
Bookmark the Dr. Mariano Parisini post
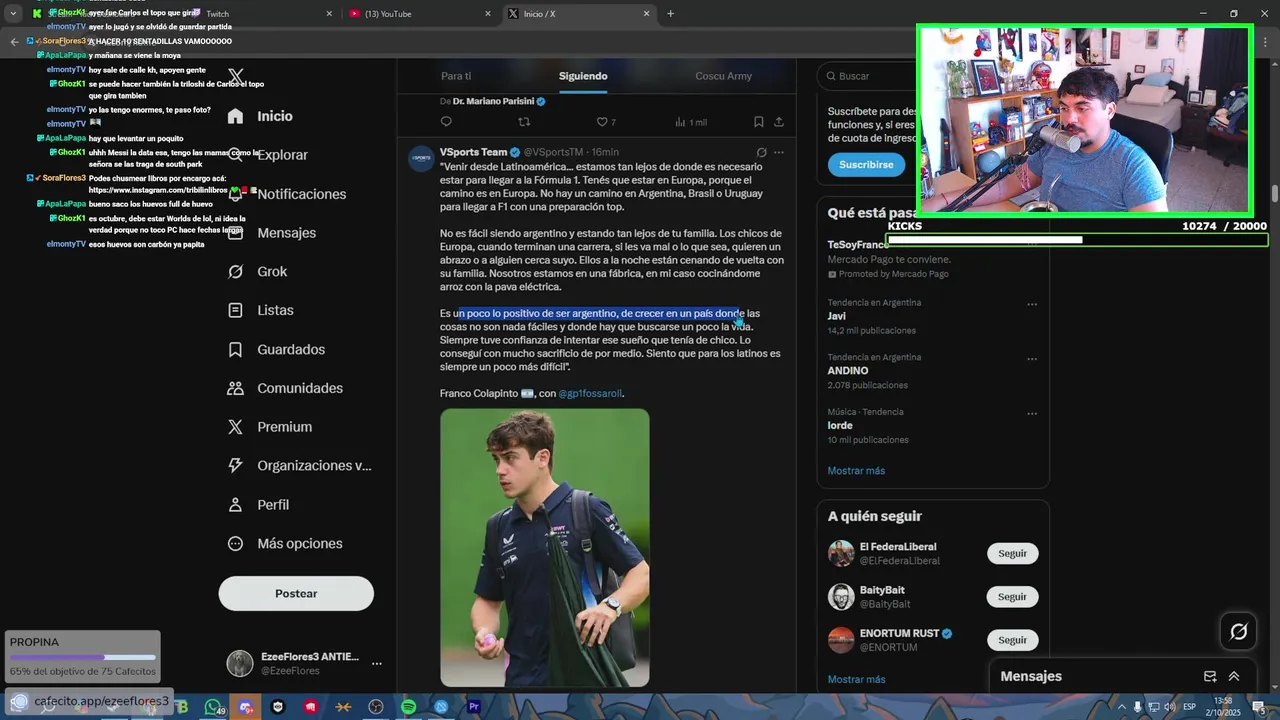[x=758, y=122]
